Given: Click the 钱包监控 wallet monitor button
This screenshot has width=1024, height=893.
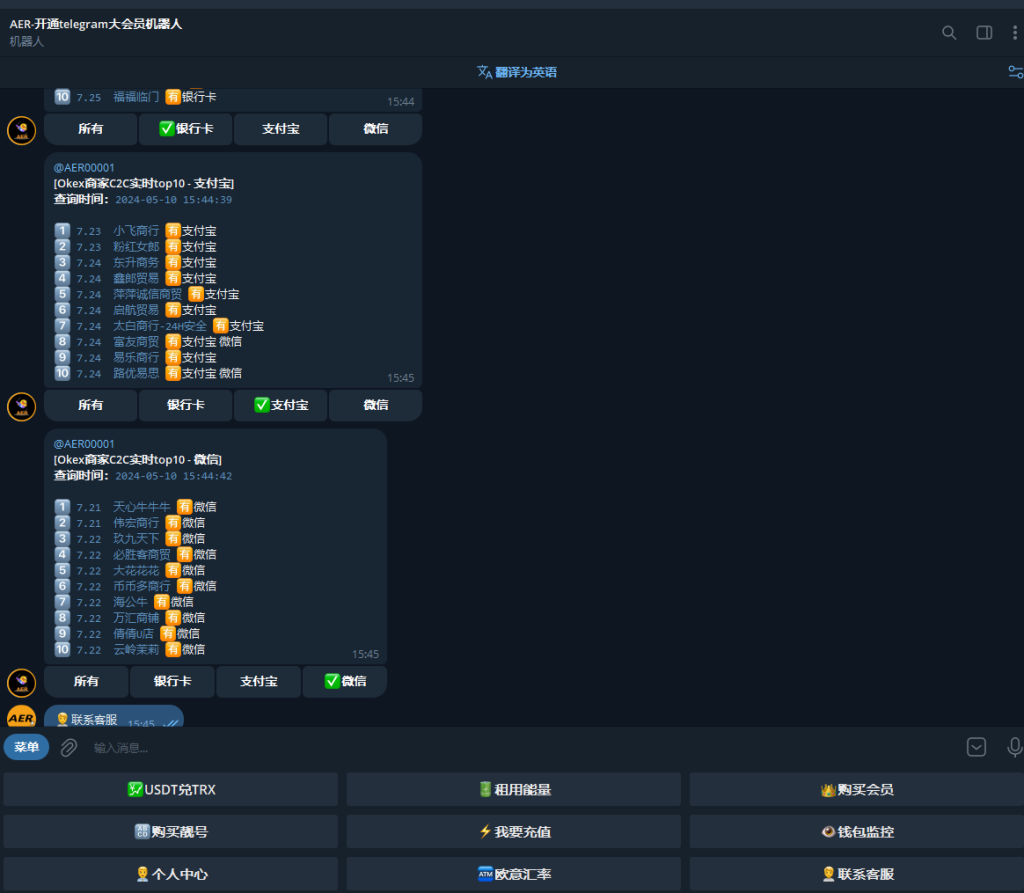Looking at the screenshot, I should pyautogui.click(x=856, y=831).
